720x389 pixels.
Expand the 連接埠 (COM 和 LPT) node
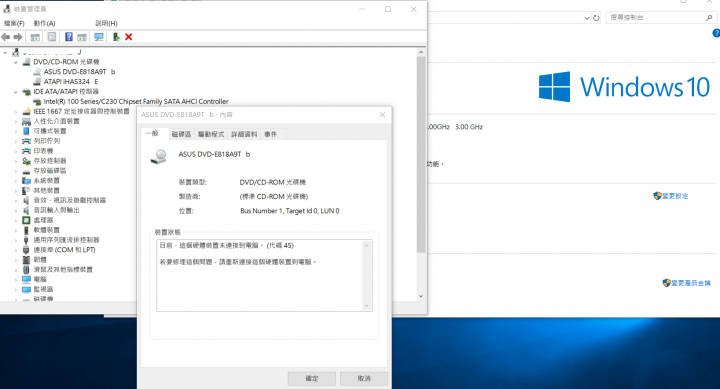click(x=16, y=250)
